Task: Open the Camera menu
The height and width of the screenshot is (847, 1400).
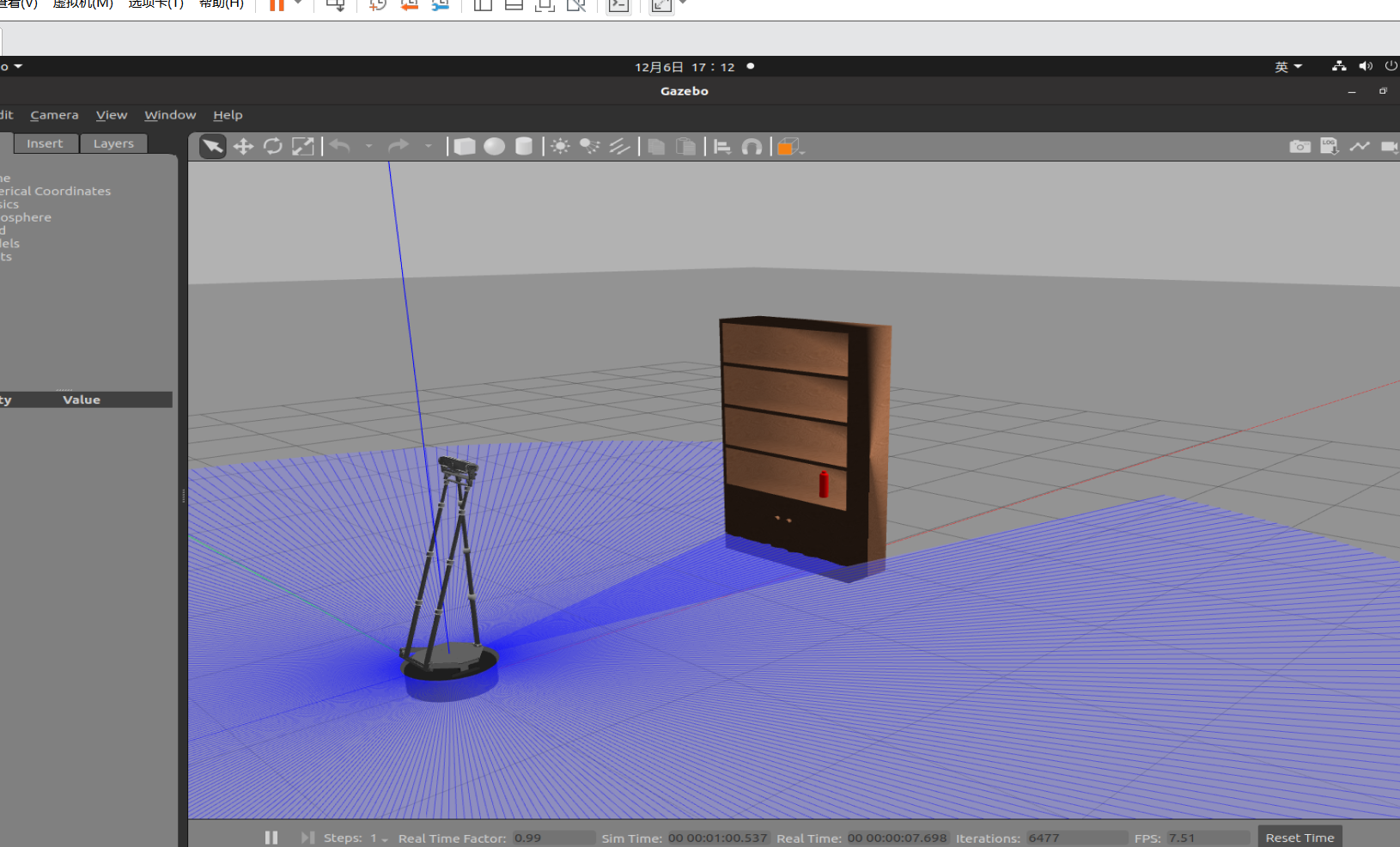Action: point(54,115)
